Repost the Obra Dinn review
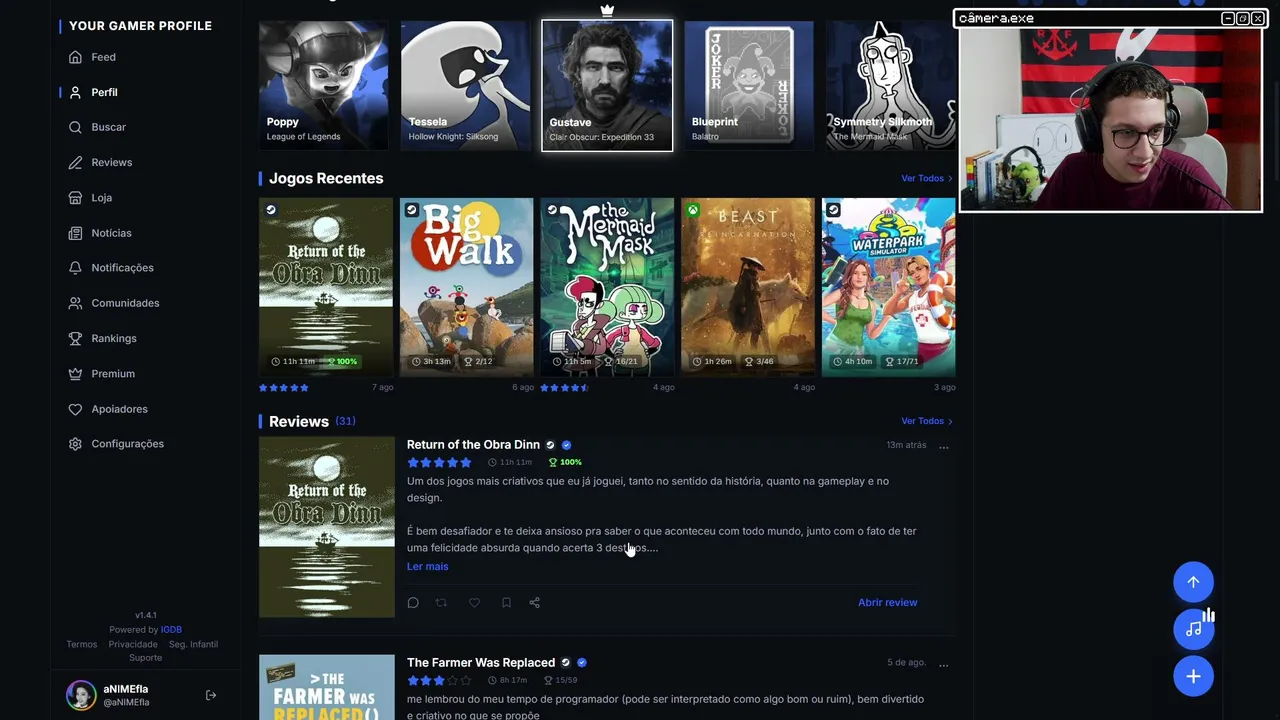1280x720 pixels. (x=441, y=603)
